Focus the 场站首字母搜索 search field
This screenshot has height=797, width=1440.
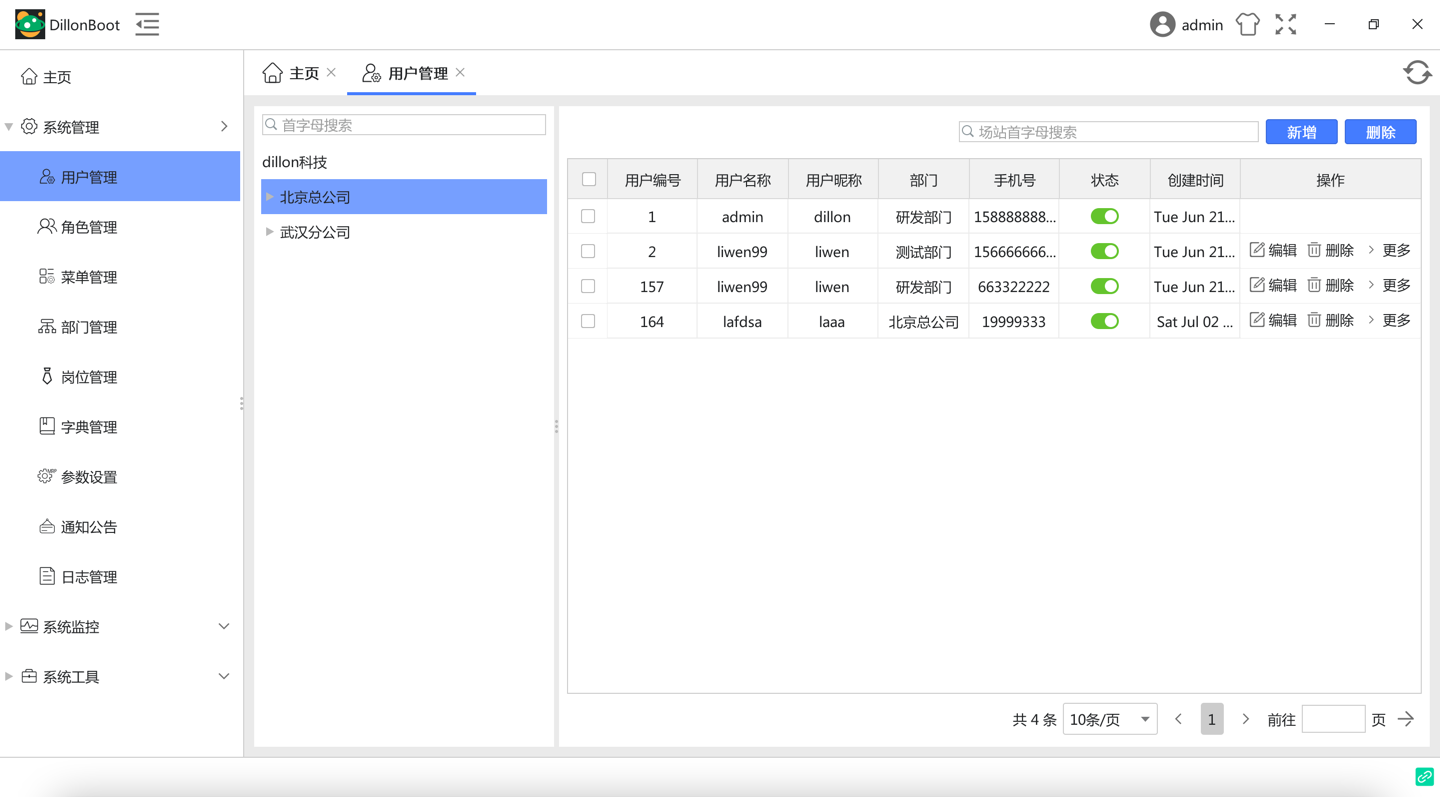[1108, 132]
